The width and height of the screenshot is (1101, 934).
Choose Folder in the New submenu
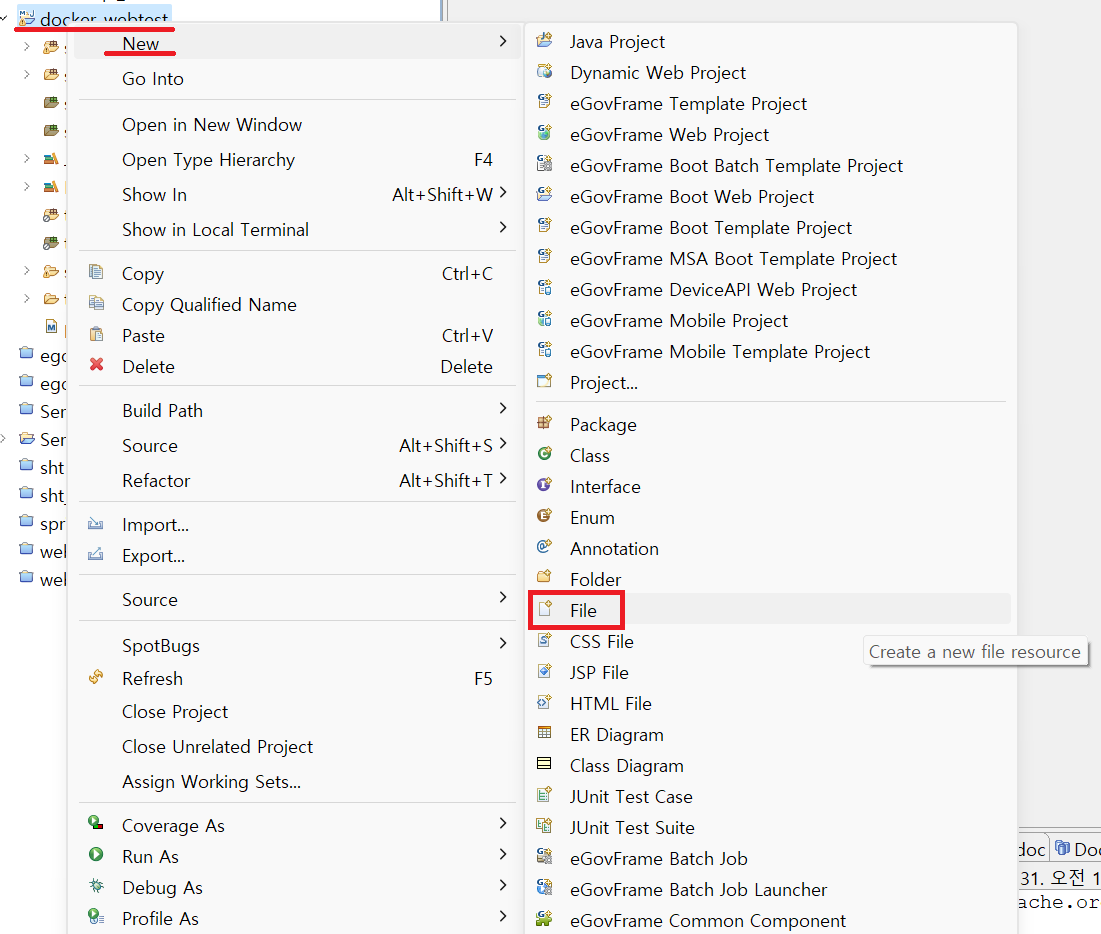pos(595,579)
